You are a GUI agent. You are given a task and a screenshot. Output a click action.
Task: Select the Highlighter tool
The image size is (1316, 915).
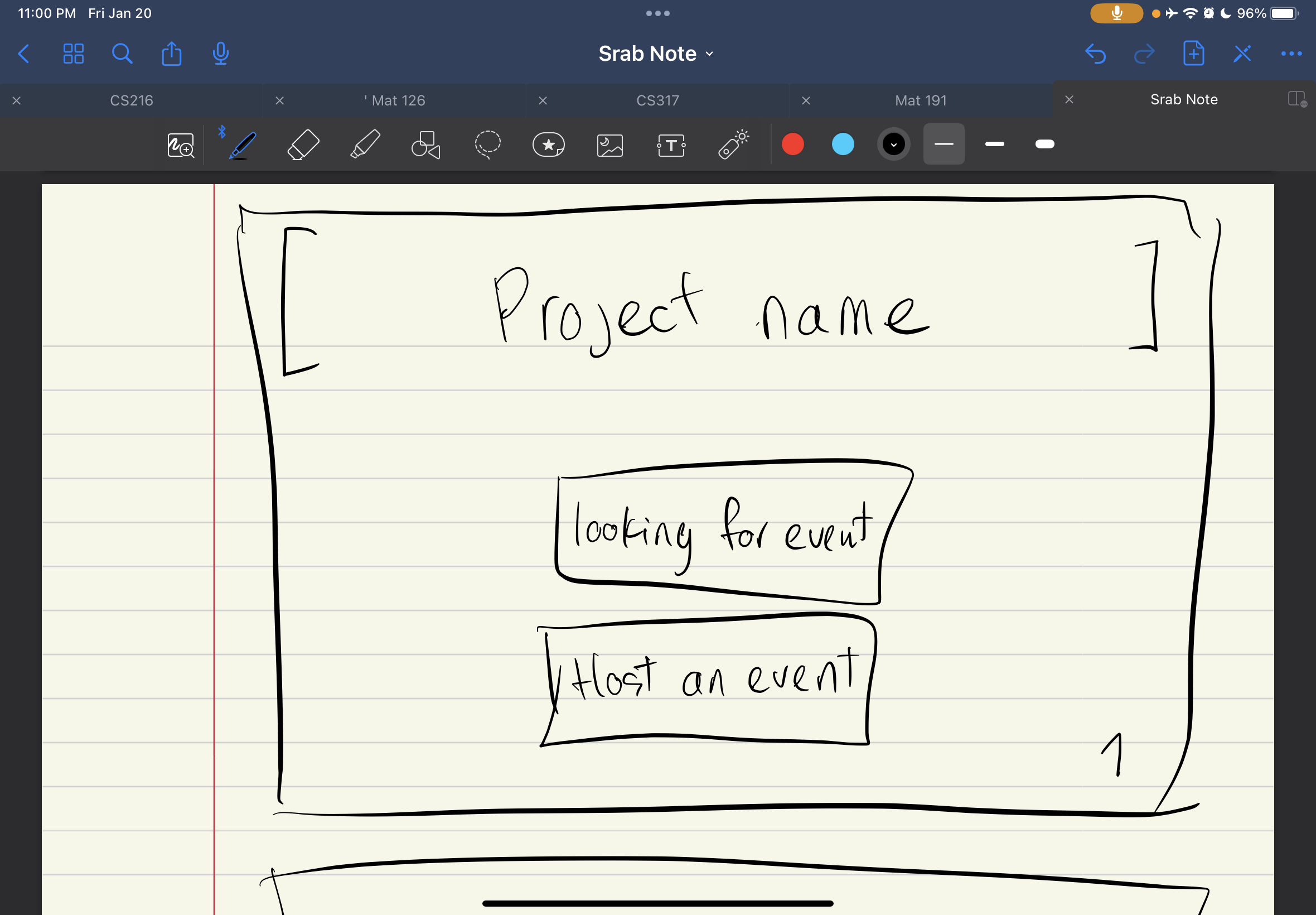[365, 145]
